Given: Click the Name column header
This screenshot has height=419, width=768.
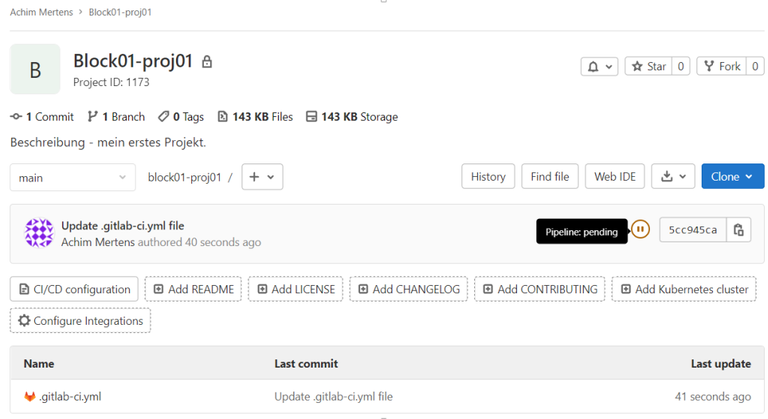Looking at the screenshot, I should [x=39, y=364].
